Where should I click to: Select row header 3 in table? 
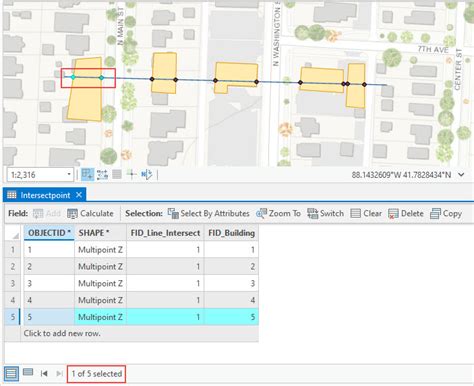click(x=13, y=283)
